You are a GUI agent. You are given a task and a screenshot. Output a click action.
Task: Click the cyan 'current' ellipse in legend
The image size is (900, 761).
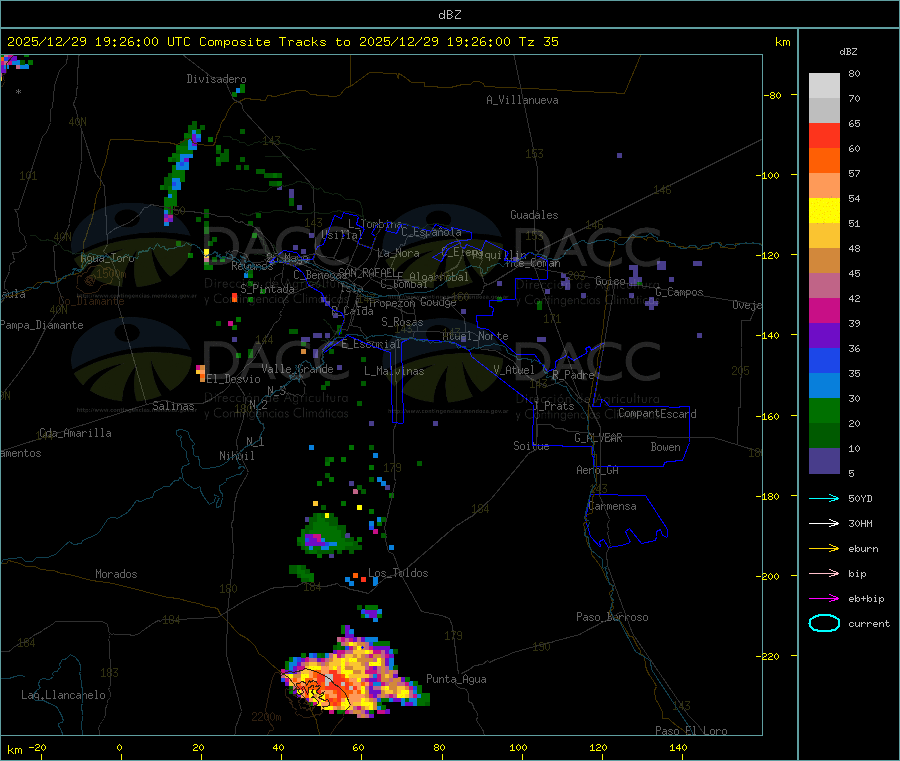[x=824, y=623]
